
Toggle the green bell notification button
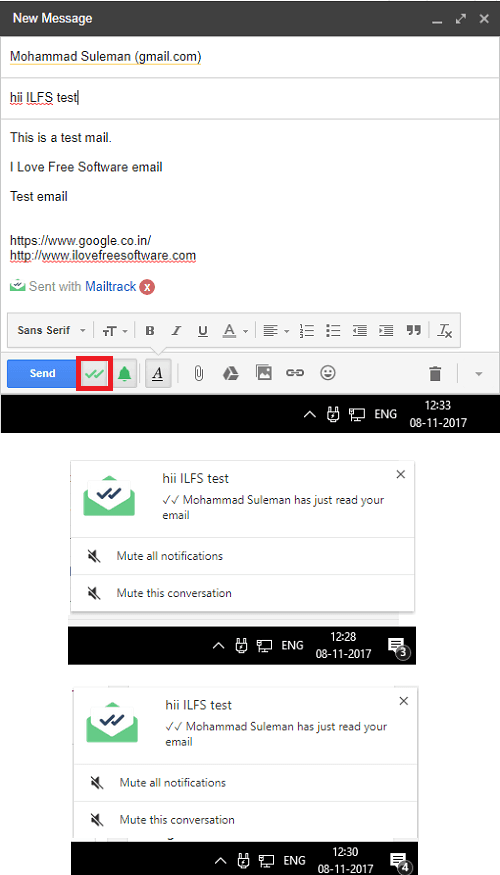pyautogui.click(x=125, y=373)
